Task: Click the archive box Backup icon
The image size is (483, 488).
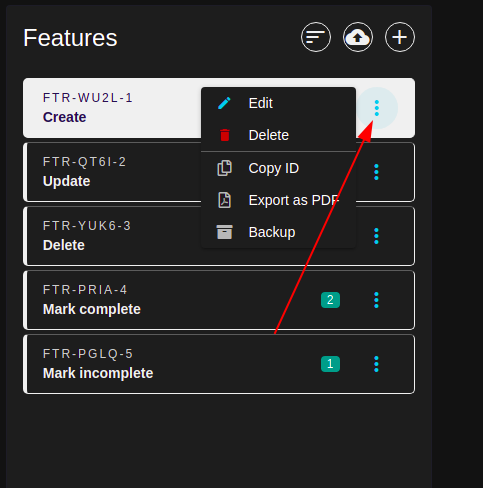Action: pos(224,232)
